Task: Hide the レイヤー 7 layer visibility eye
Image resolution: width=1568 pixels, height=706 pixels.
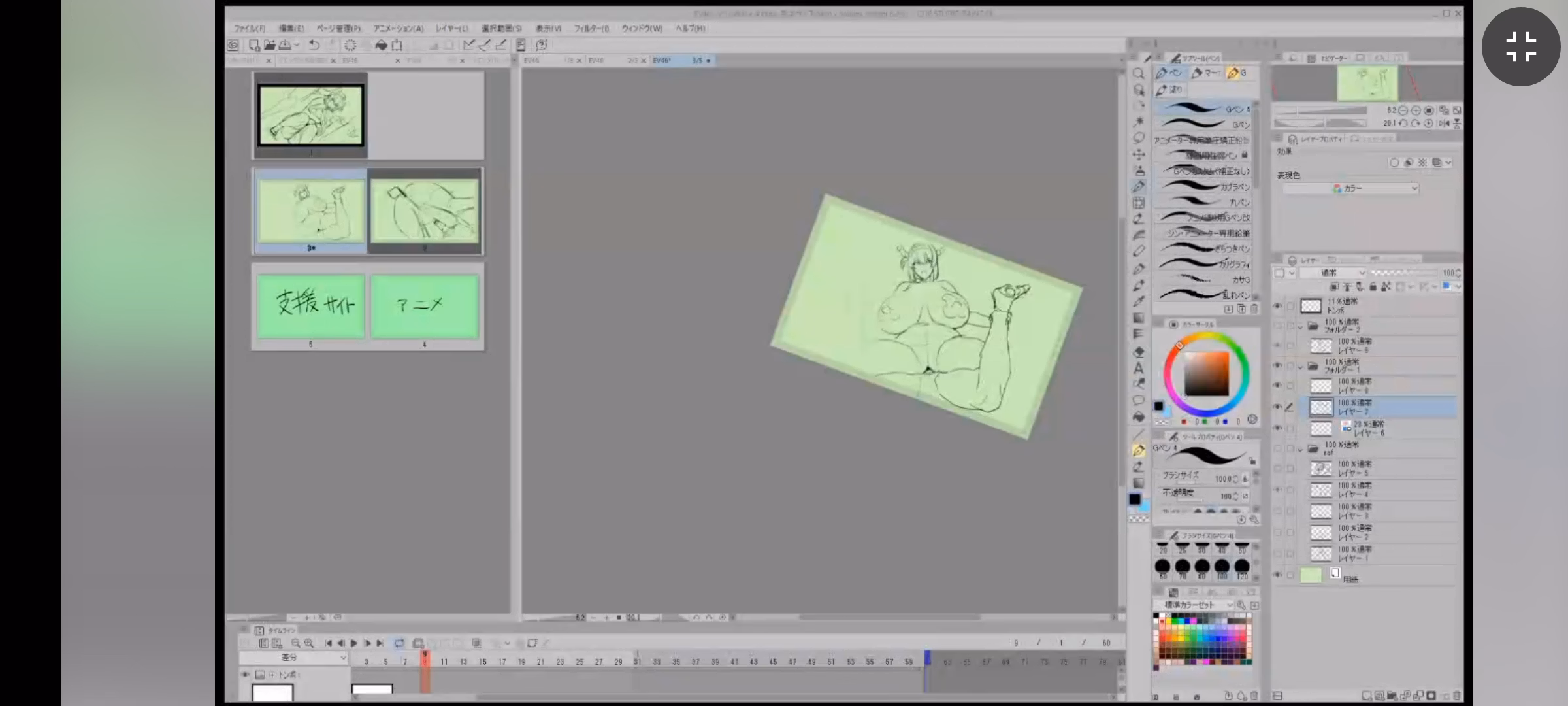Action: [1278, 407]
